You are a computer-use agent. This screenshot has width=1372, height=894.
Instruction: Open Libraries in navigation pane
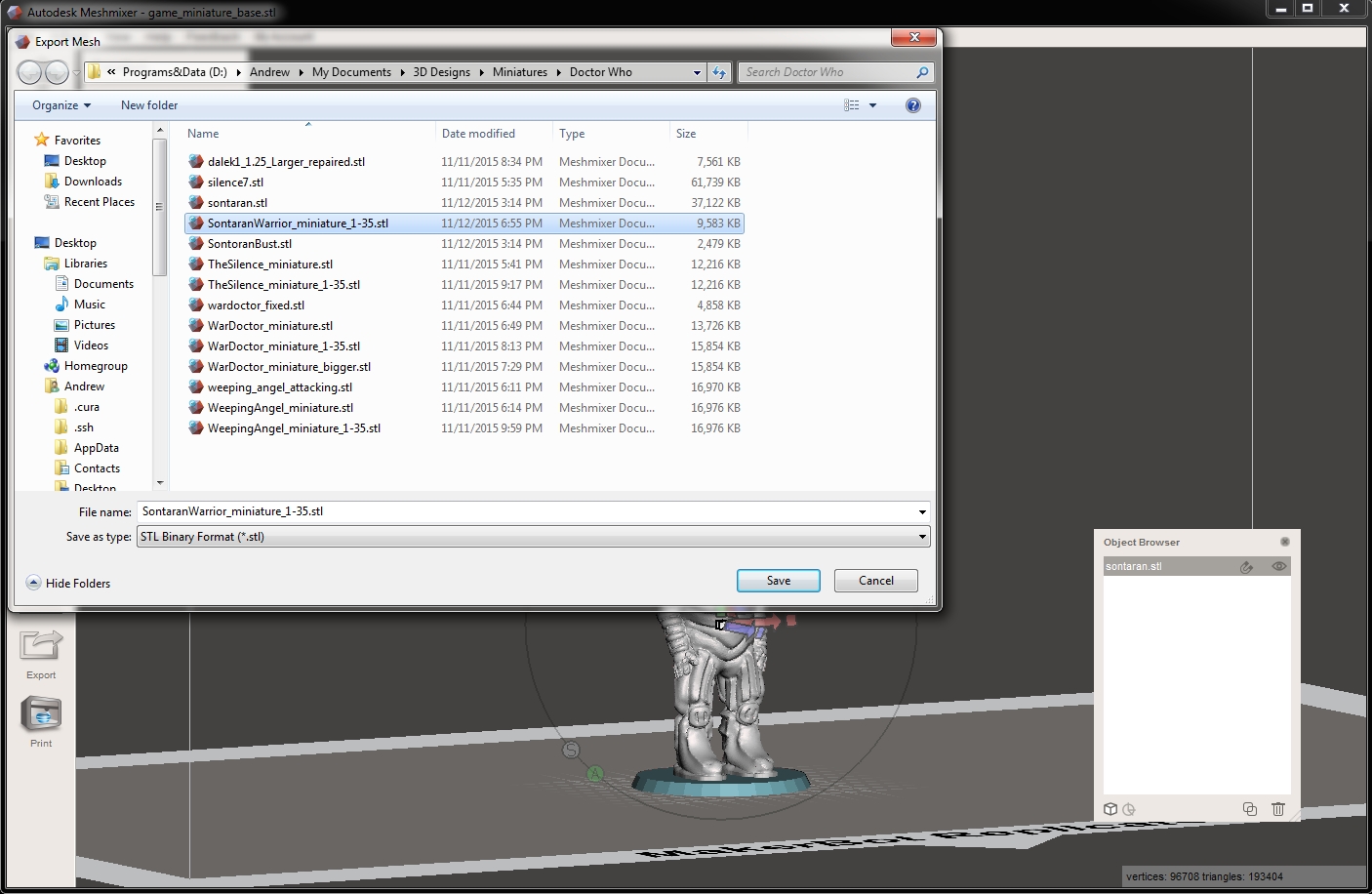[86, 264]
